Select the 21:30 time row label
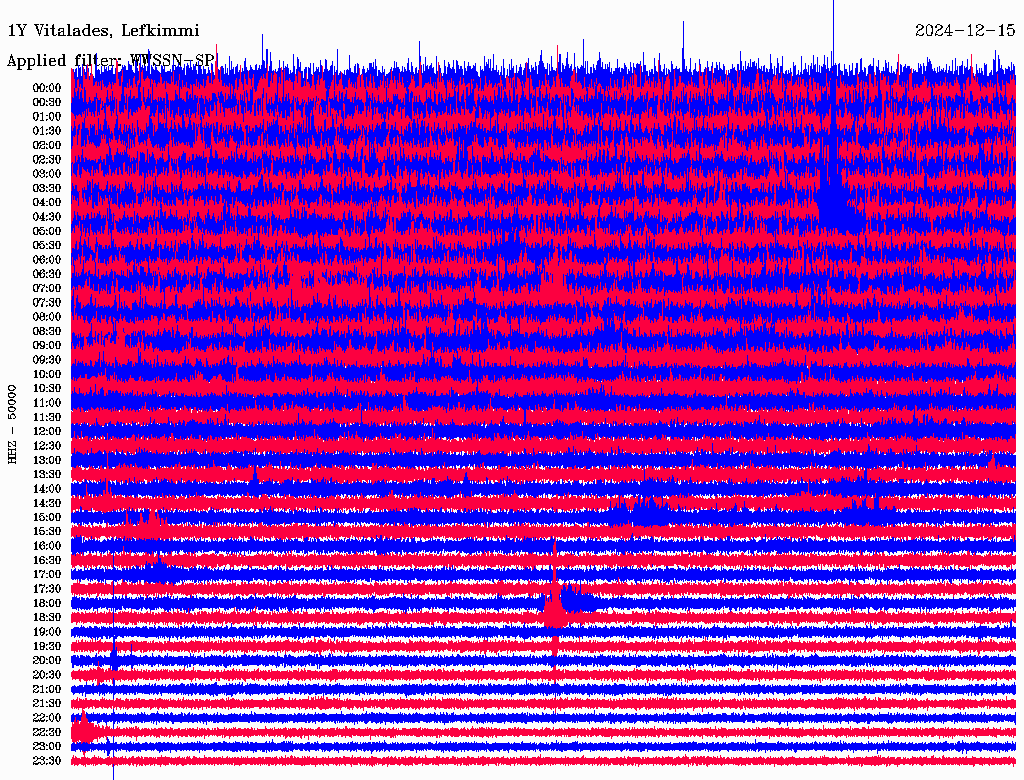Image resolution: width=1024 pixels, height=780 pixels. (47, 704)
